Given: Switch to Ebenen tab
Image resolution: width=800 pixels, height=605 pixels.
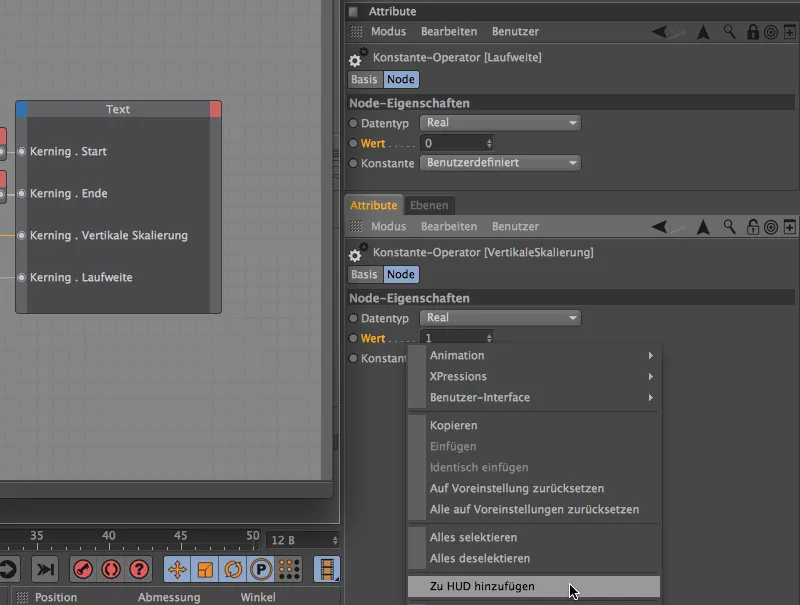Looking at the screenshot, I should tap(429, 205).
